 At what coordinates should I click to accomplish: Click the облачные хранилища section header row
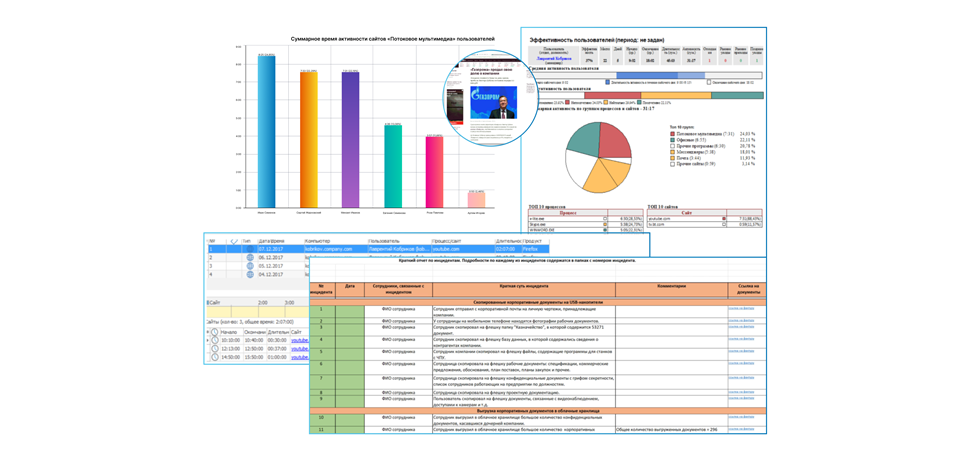538,410
